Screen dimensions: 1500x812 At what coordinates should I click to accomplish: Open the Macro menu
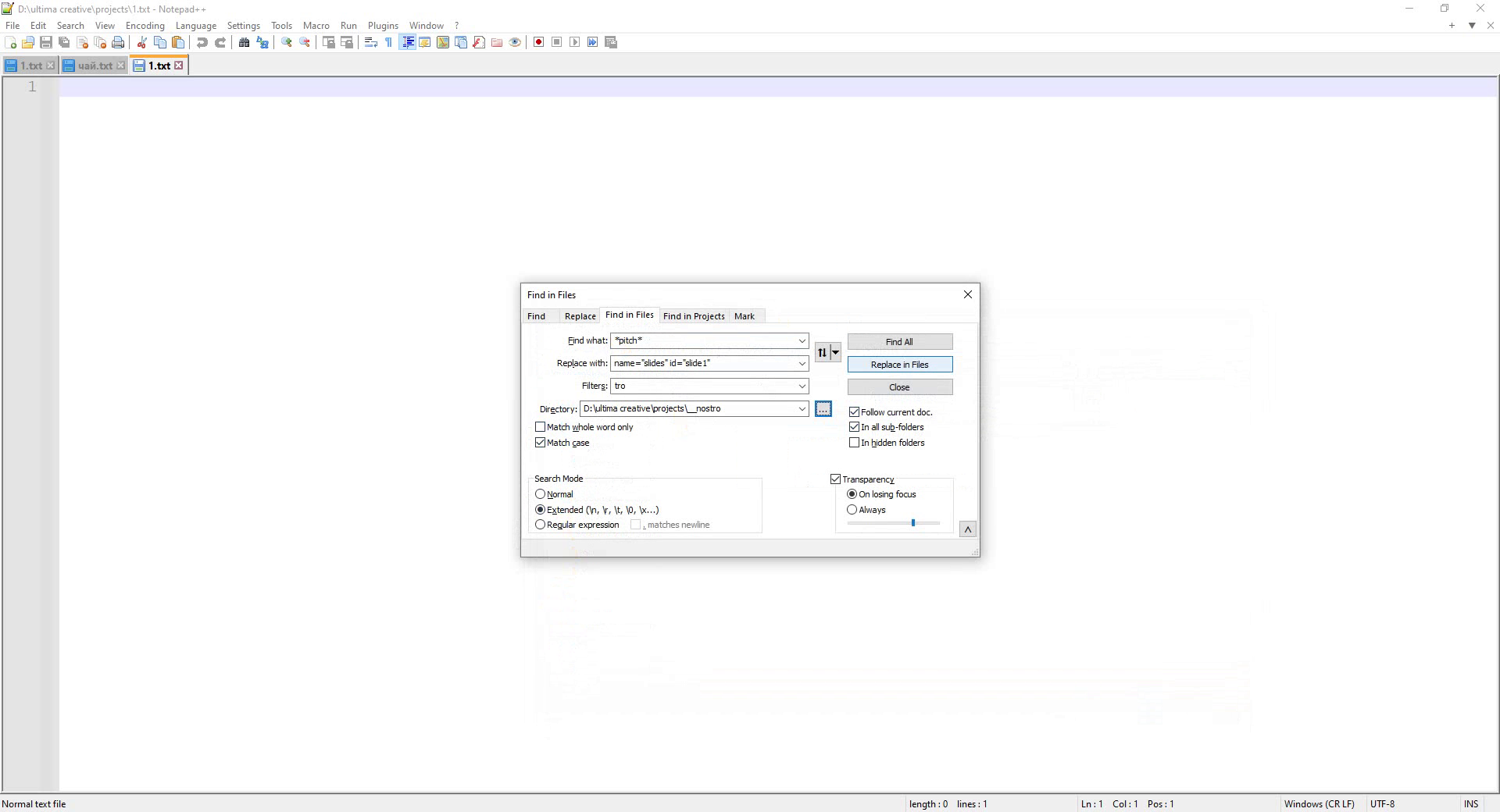point(316,26)
